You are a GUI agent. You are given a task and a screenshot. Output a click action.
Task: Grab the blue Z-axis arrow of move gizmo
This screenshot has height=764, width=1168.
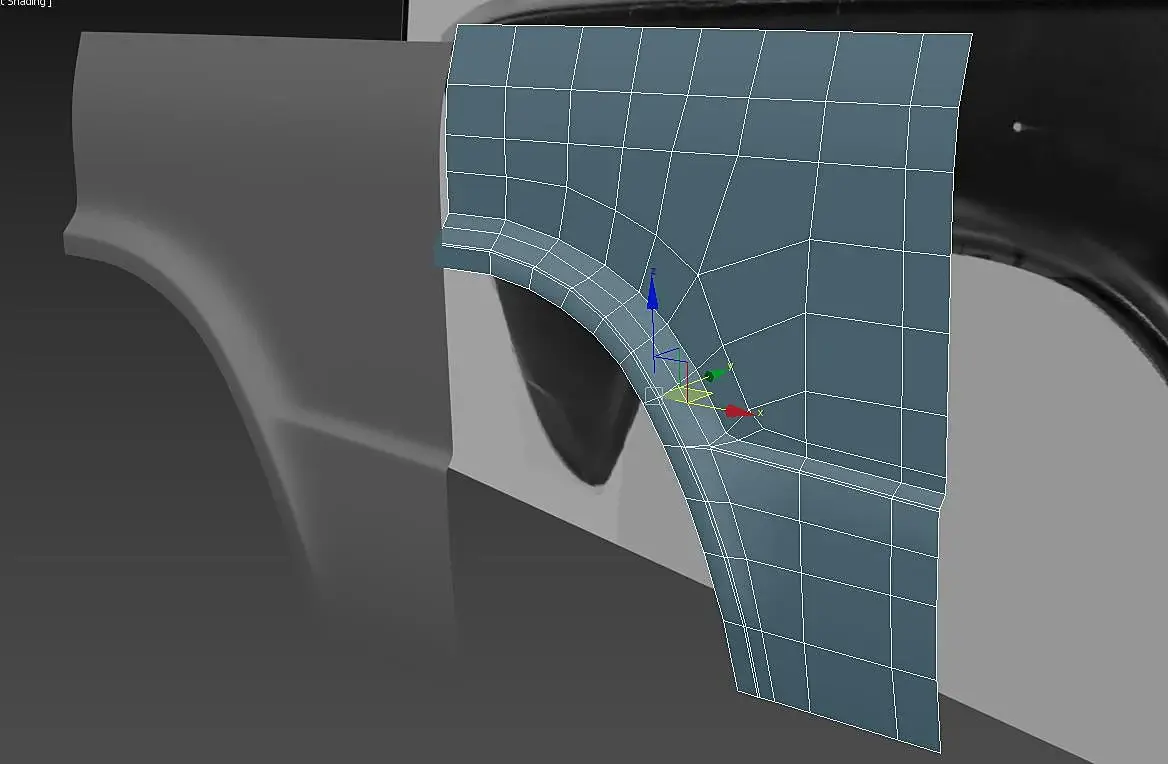click(x=653, y=294)
